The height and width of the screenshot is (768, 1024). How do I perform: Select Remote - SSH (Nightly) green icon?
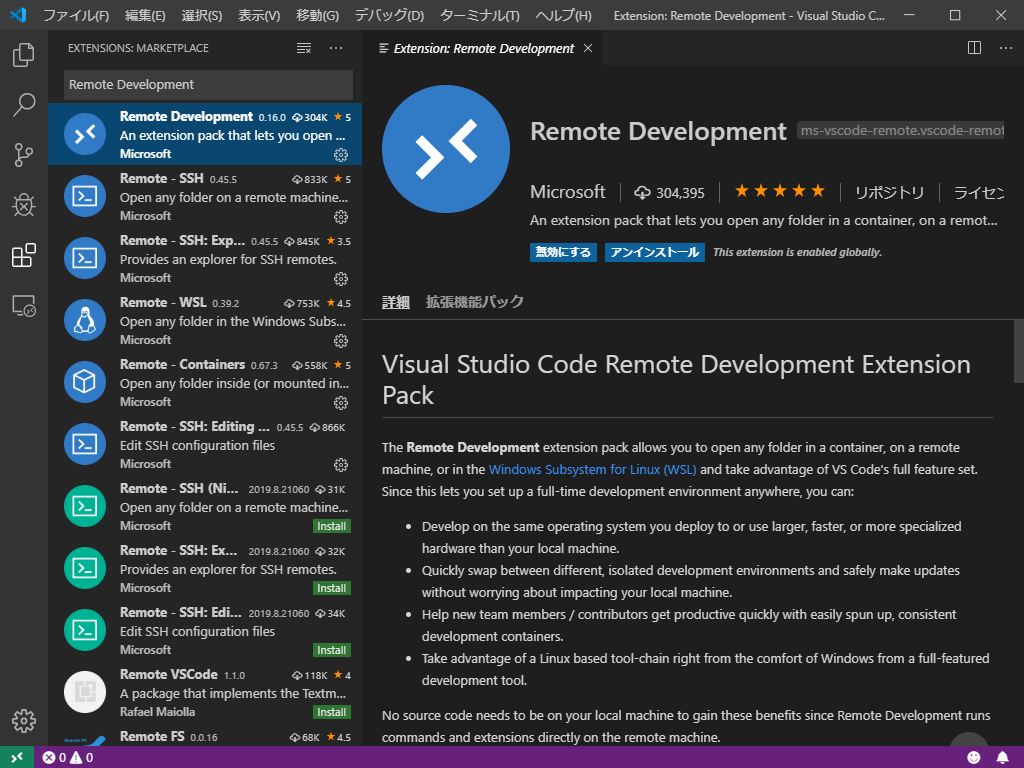tap(85, 506)
